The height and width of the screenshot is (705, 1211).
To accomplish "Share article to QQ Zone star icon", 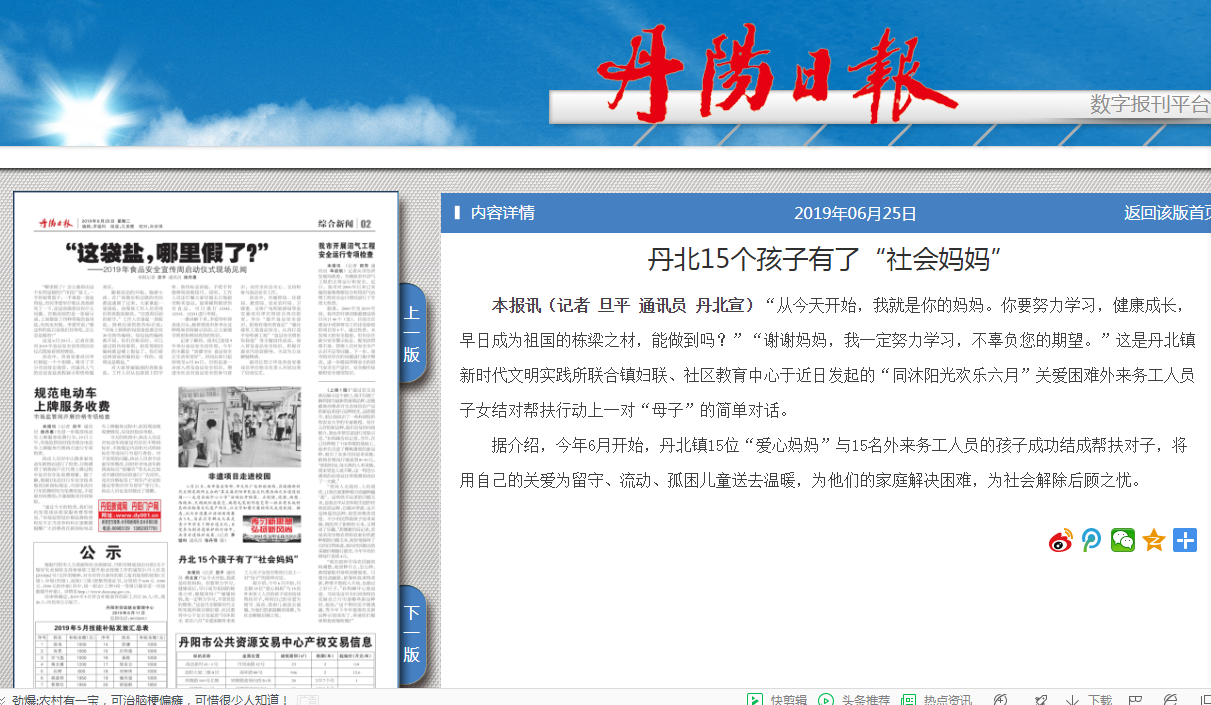I will [x=1154, y=541].
